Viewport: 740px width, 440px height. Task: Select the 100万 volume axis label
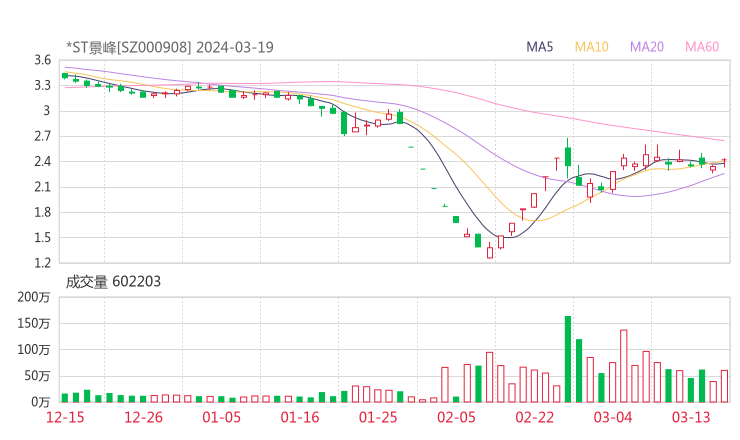[34, 350]
